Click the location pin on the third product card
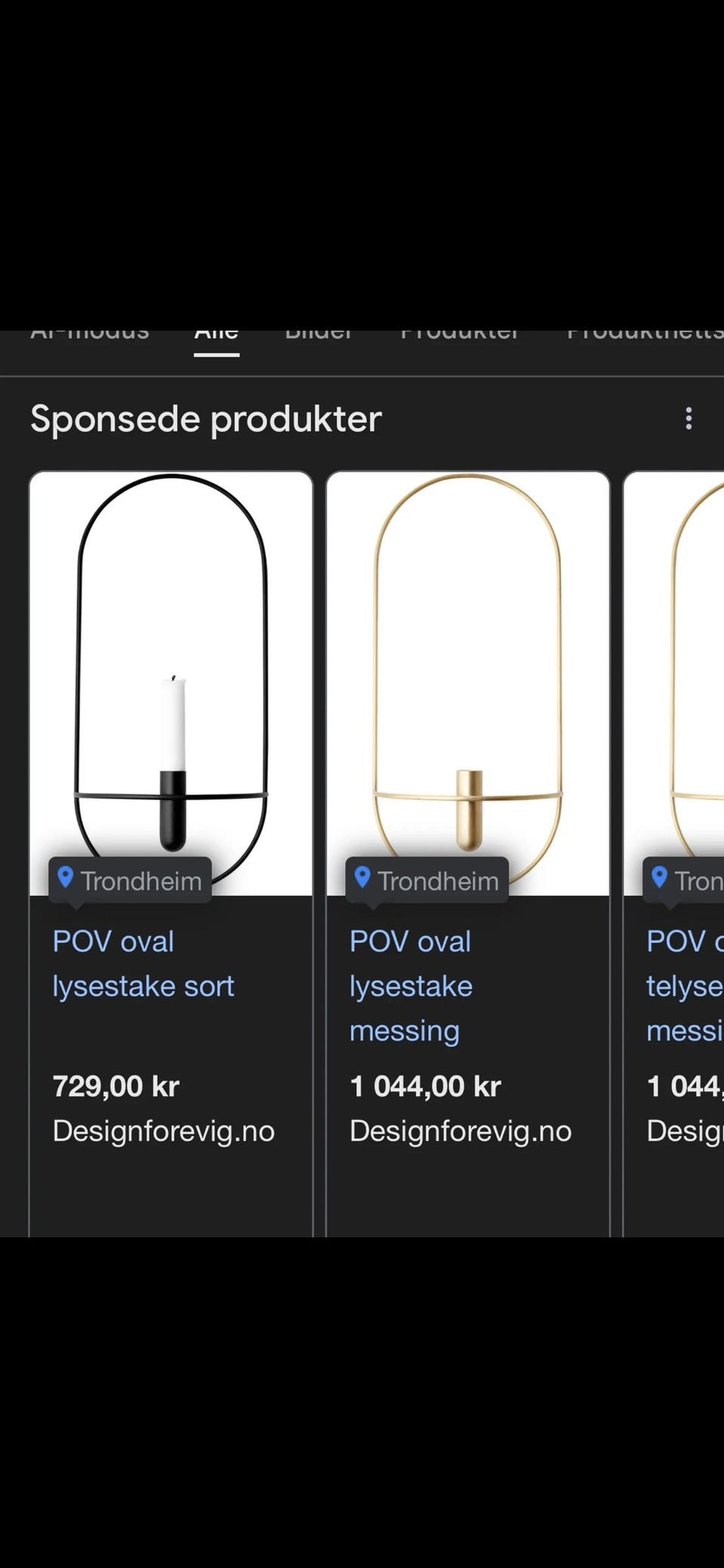The height and width of the screenshot is (1568, 724). (660, 878)
